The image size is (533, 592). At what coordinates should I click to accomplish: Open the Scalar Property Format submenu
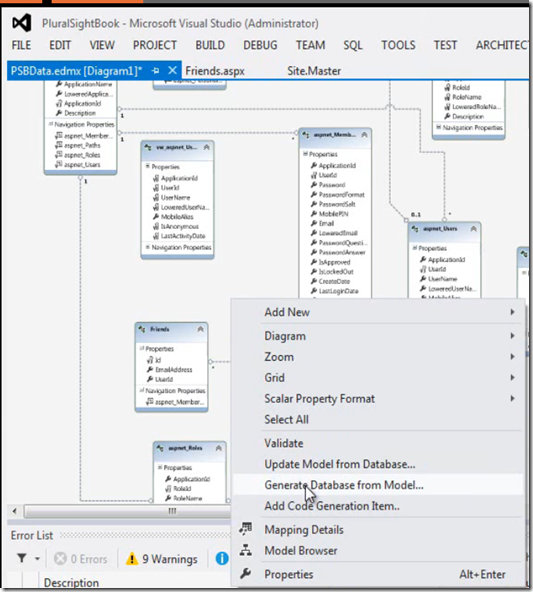[x=378, y=399]
